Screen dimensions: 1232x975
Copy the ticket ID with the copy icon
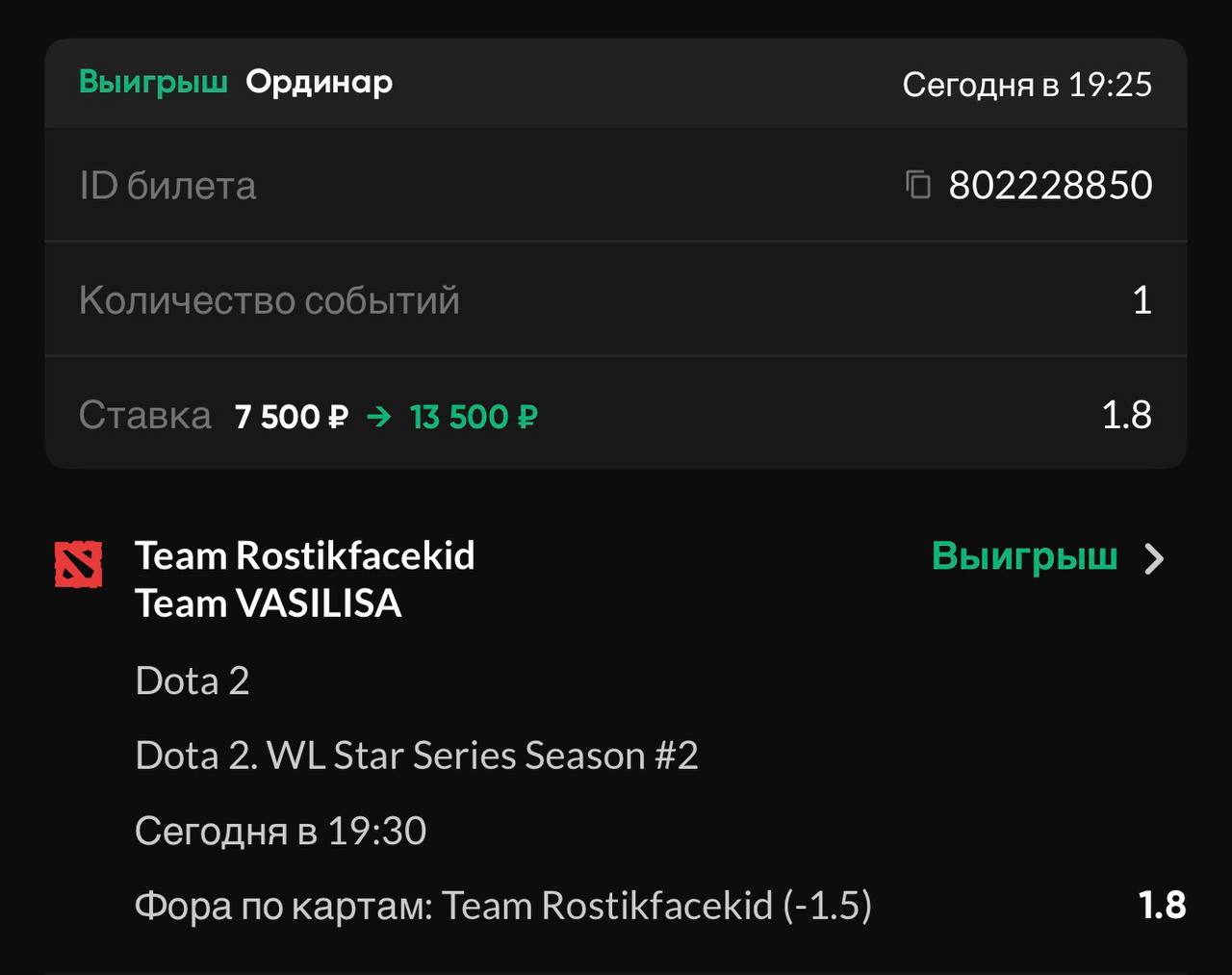(x=918, y=184)
